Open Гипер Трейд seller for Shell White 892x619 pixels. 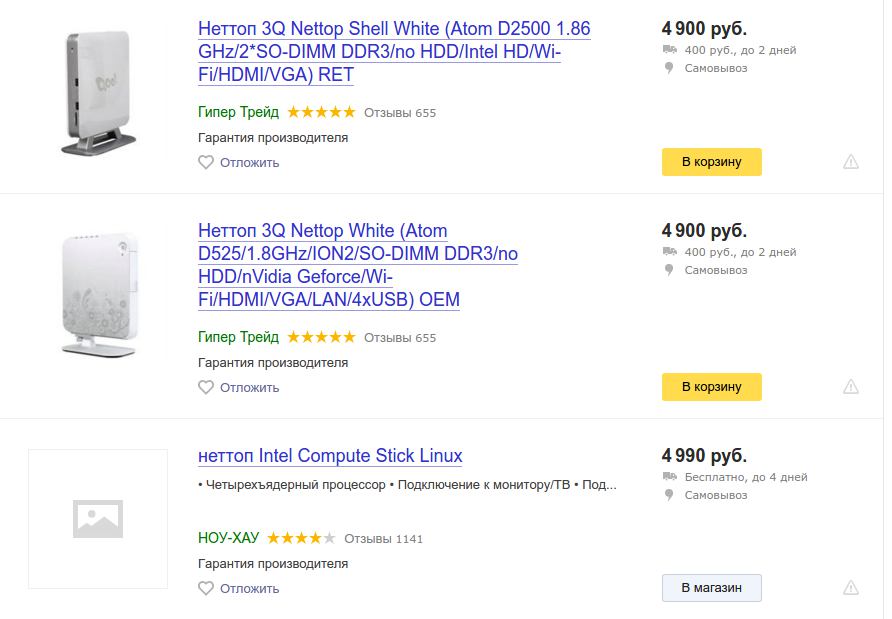[238, 112]
